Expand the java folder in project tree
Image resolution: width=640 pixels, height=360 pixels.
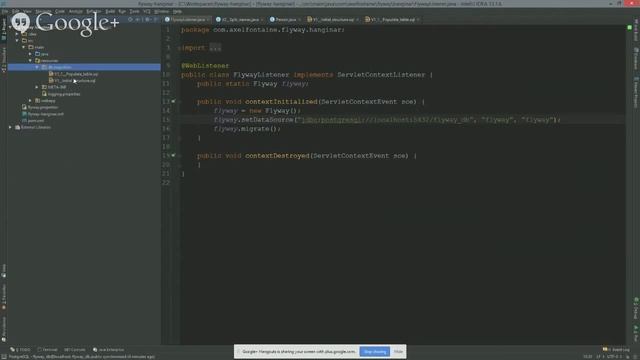[x=30, y=54]
